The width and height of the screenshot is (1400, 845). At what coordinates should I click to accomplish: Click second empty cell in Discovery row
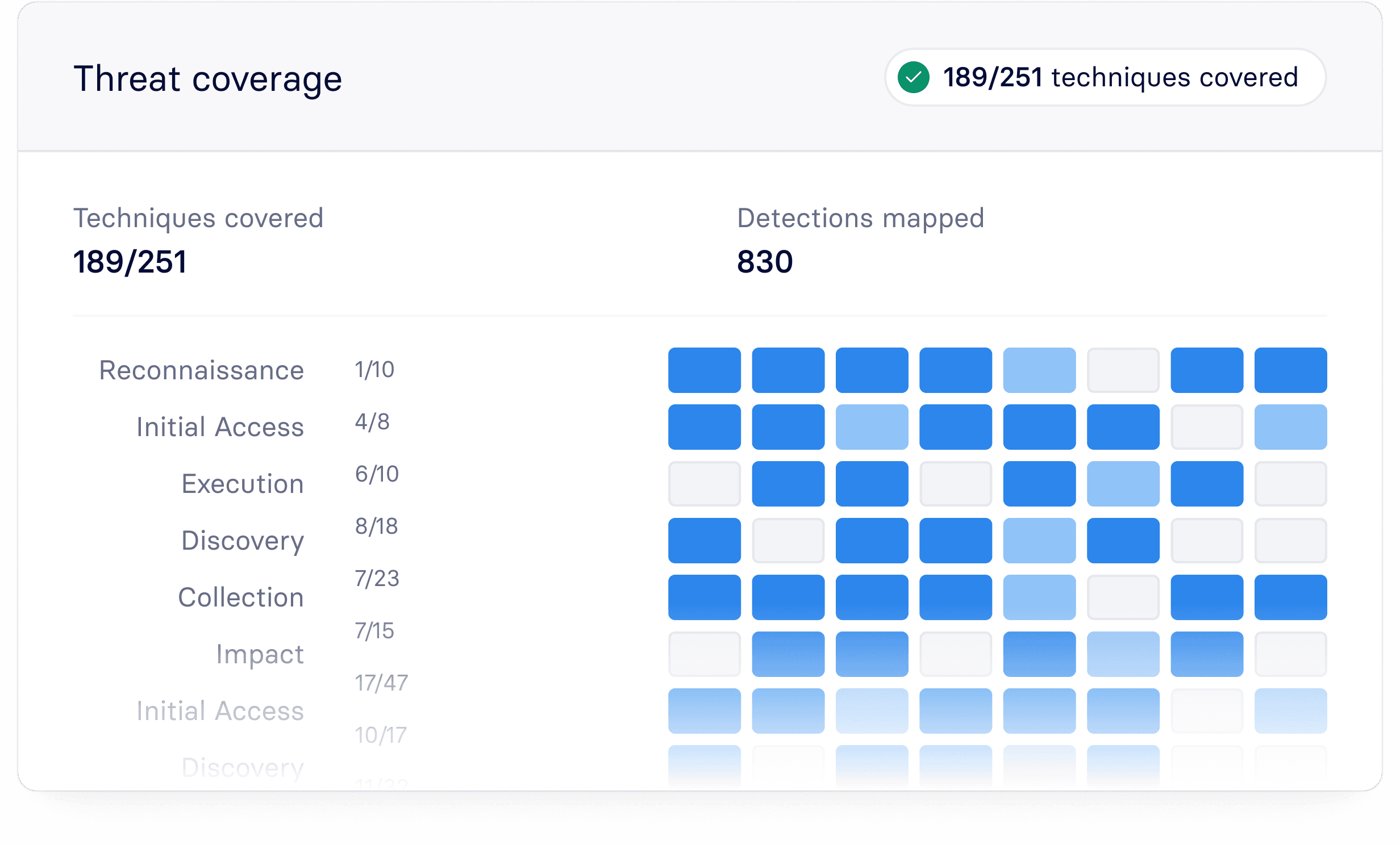tap(1207, 541)
